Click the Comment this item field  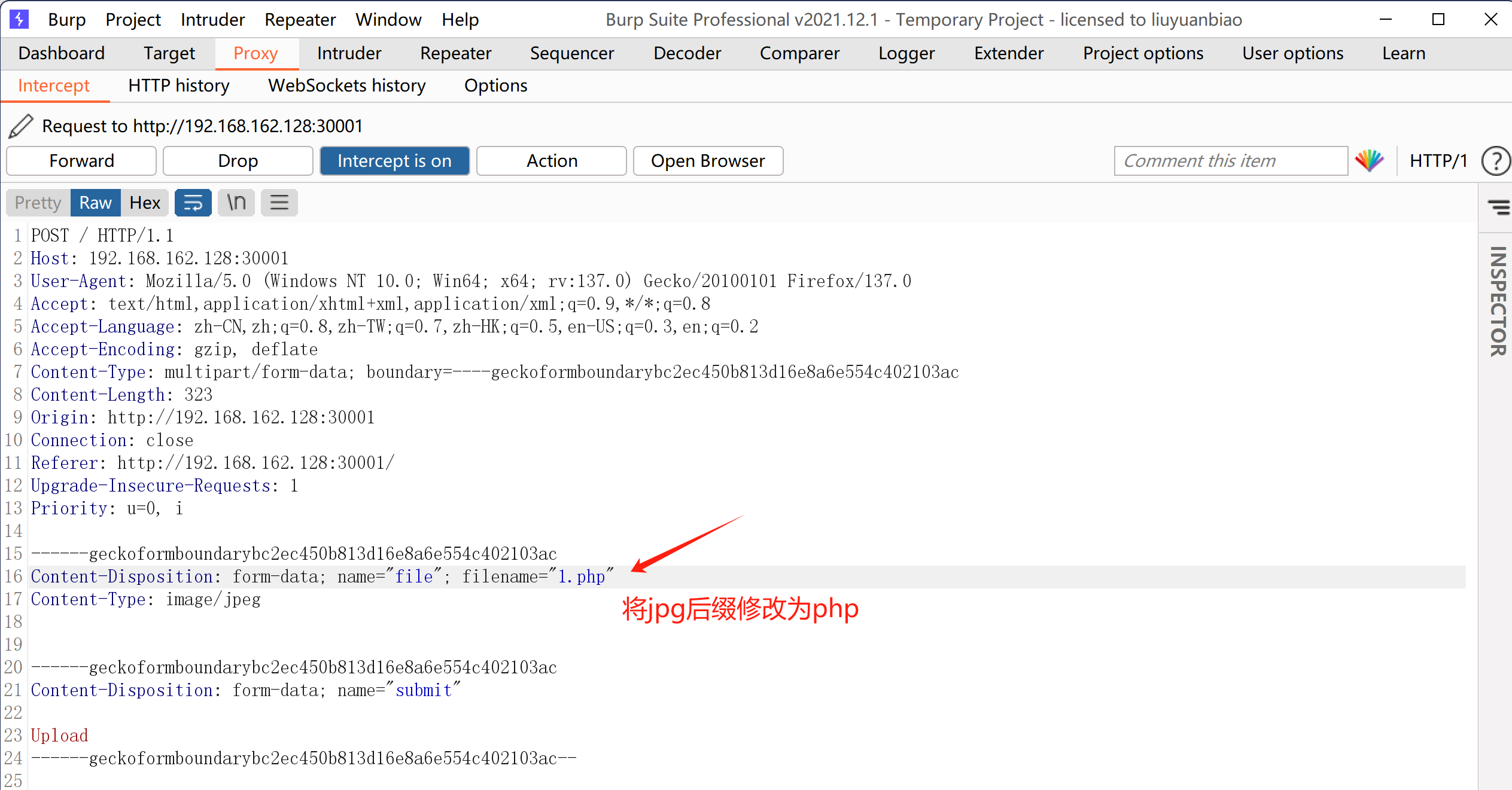1230,161
